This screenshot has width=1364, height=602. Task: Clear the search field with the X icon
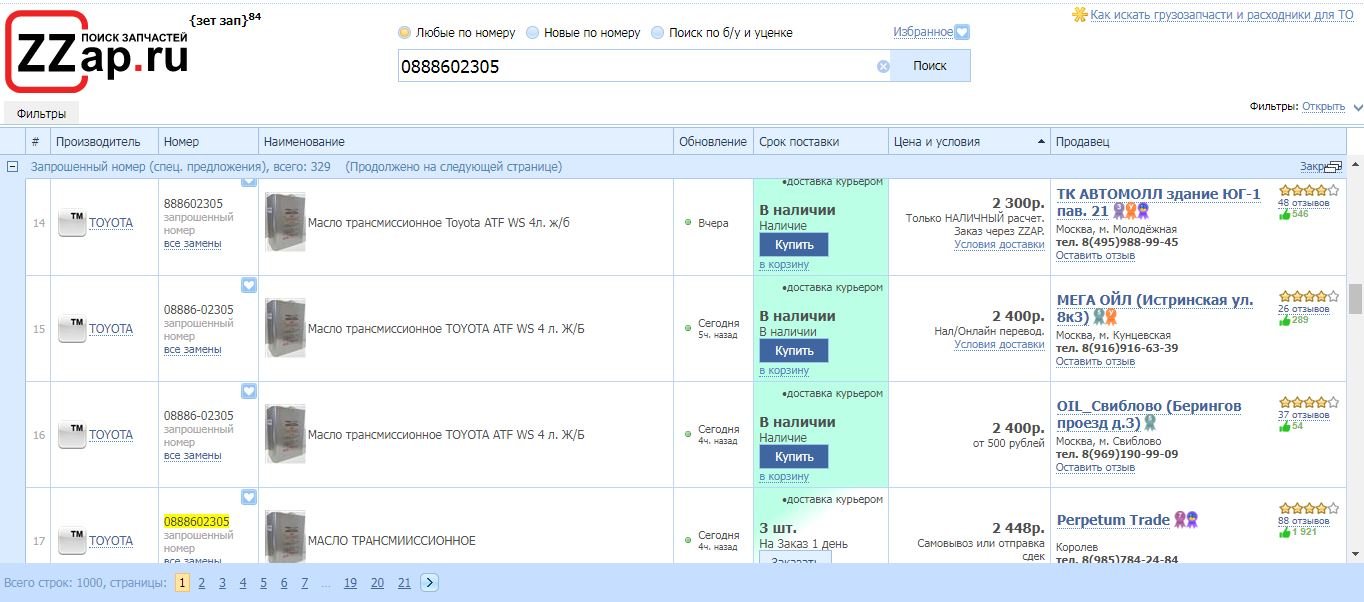tap(883, 67)
